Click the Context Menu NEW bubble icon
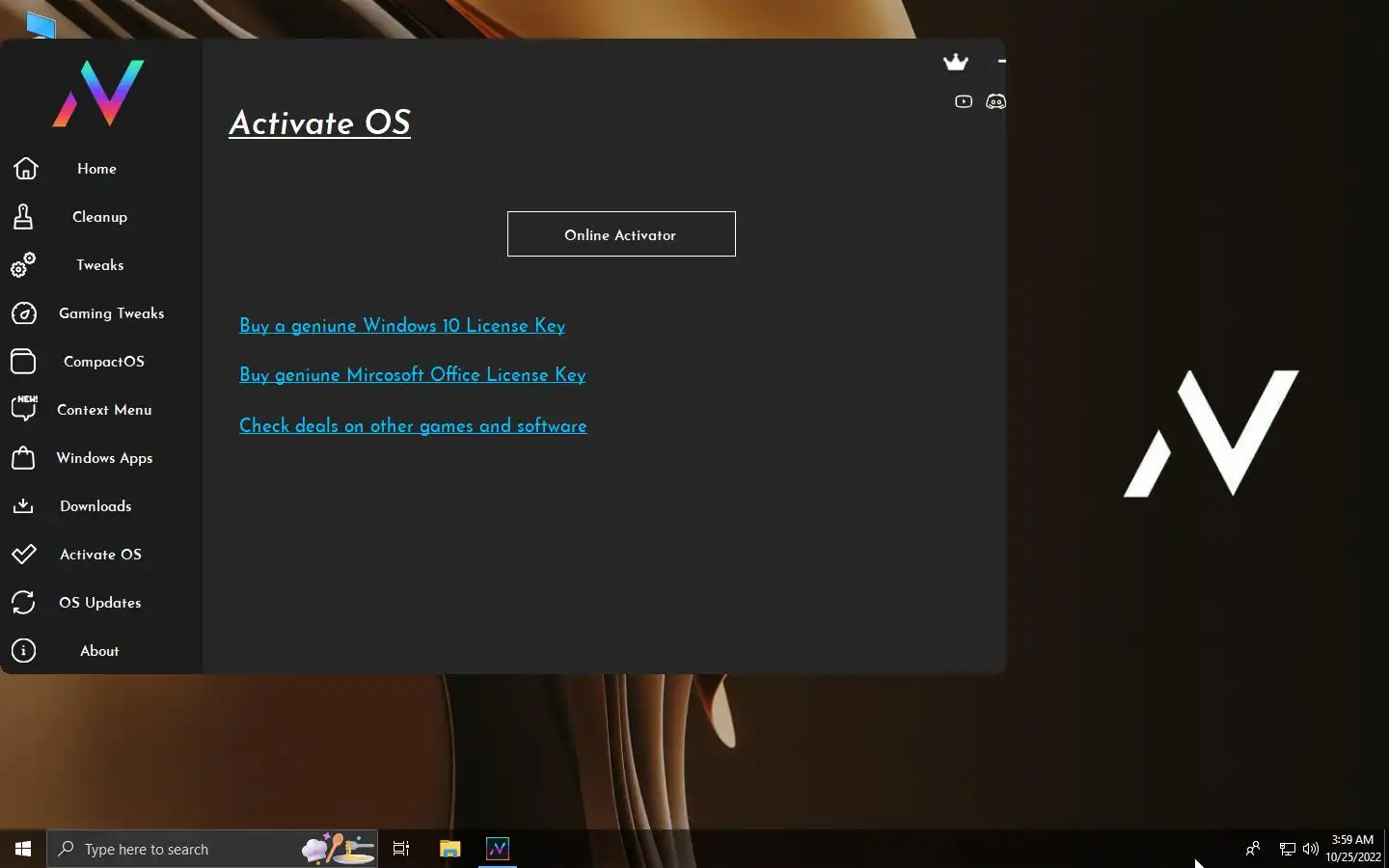The image size is (1389, 868). [24, 408]
